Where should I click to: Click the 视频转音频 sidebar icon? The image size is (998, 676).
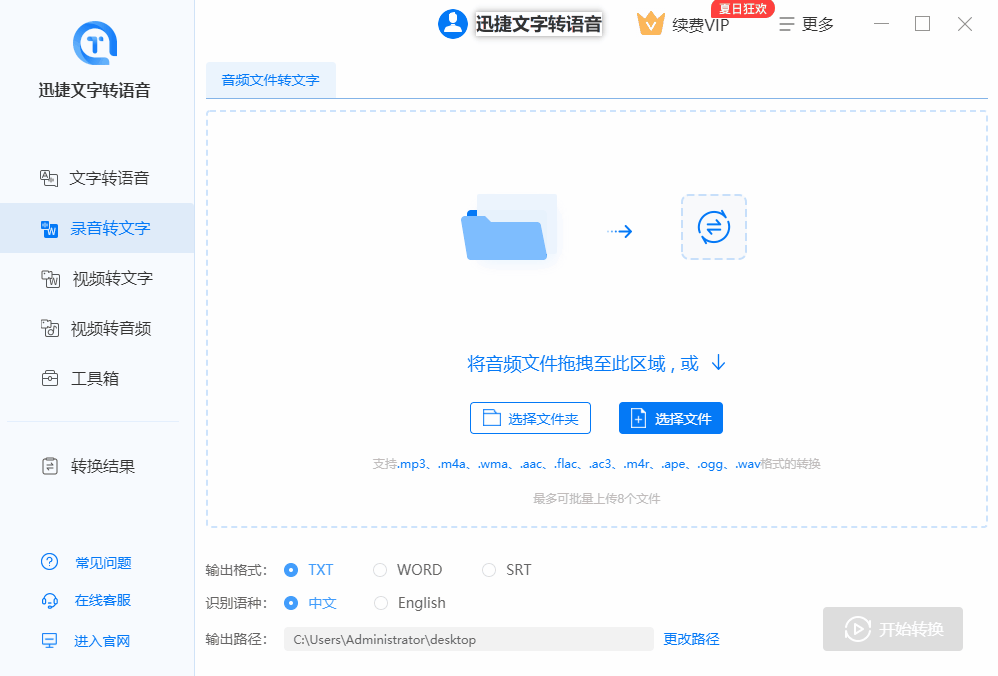(50, 328)
